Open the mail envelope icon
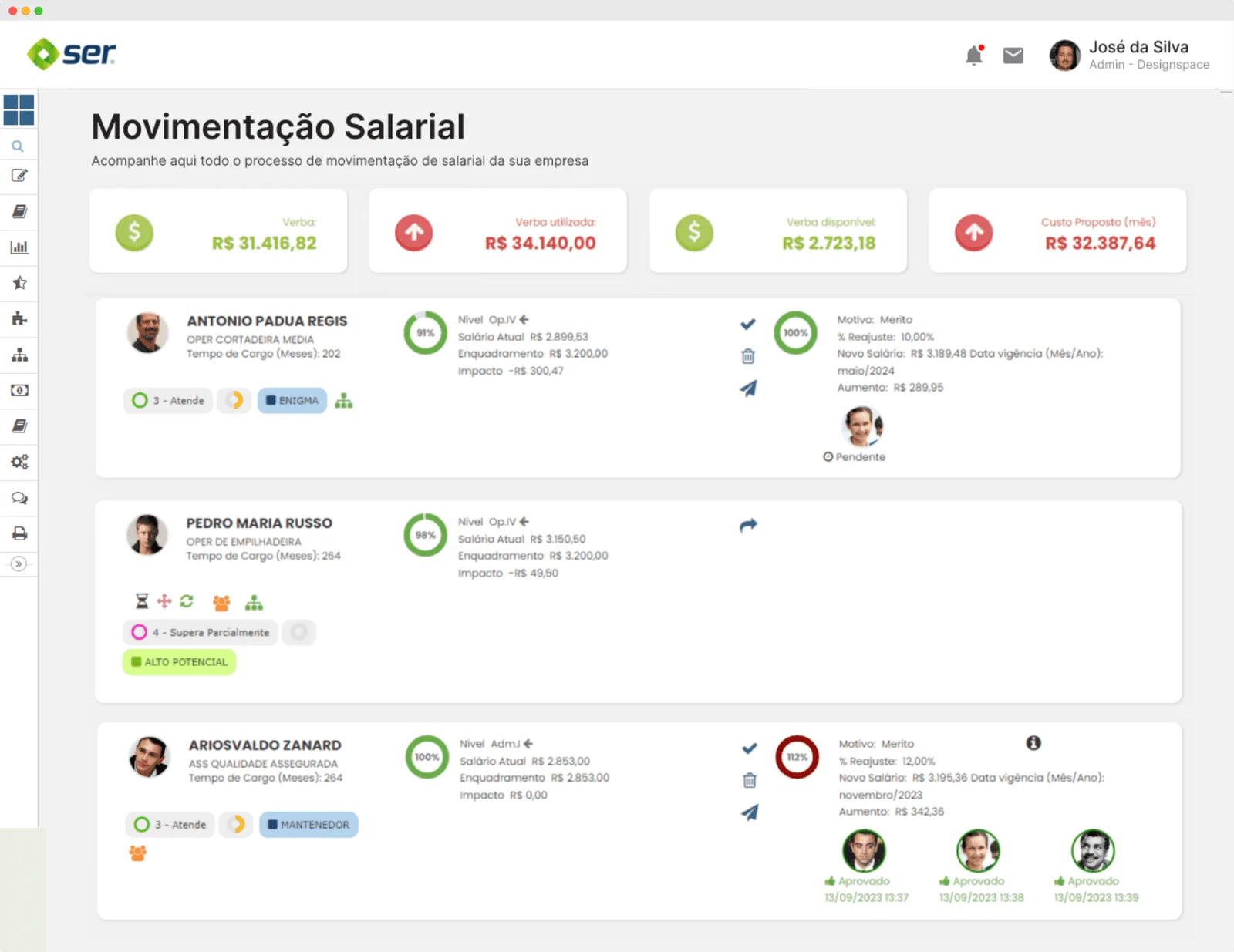Screen dimensions: 1234x952 (x=1013, y=56)
